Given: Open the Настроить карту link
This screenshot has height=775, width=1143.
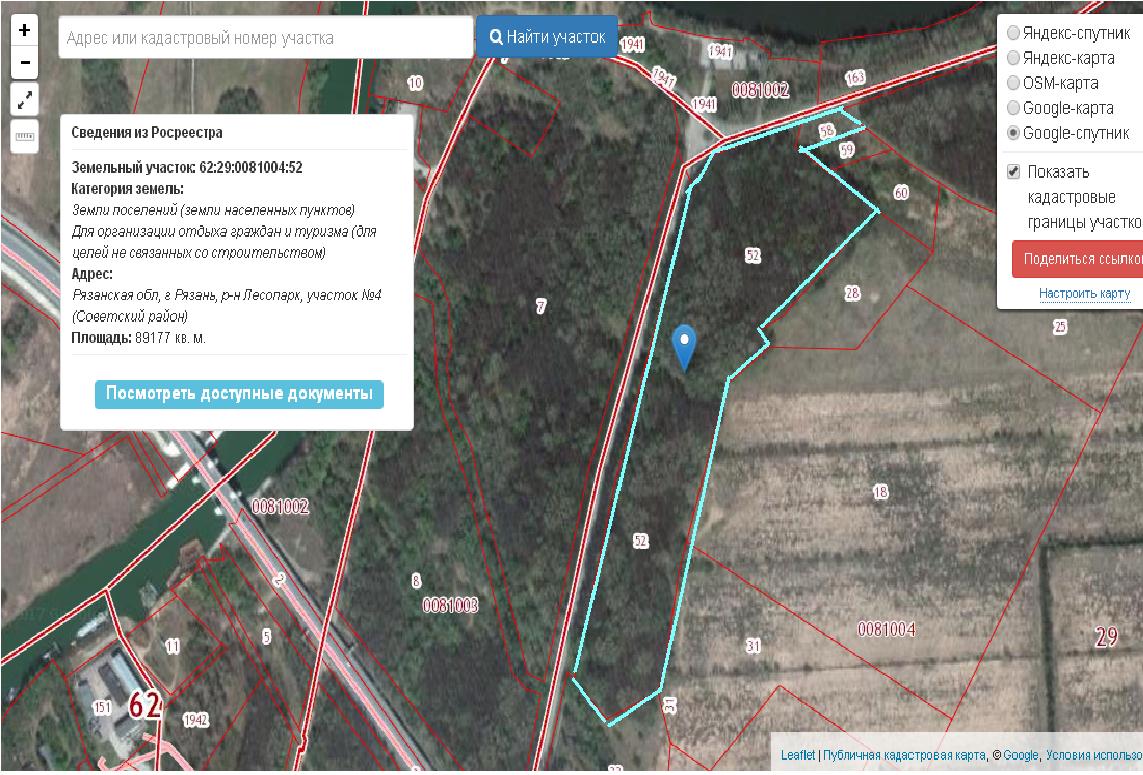Looking at the screenshot, I should [1085, 293].
